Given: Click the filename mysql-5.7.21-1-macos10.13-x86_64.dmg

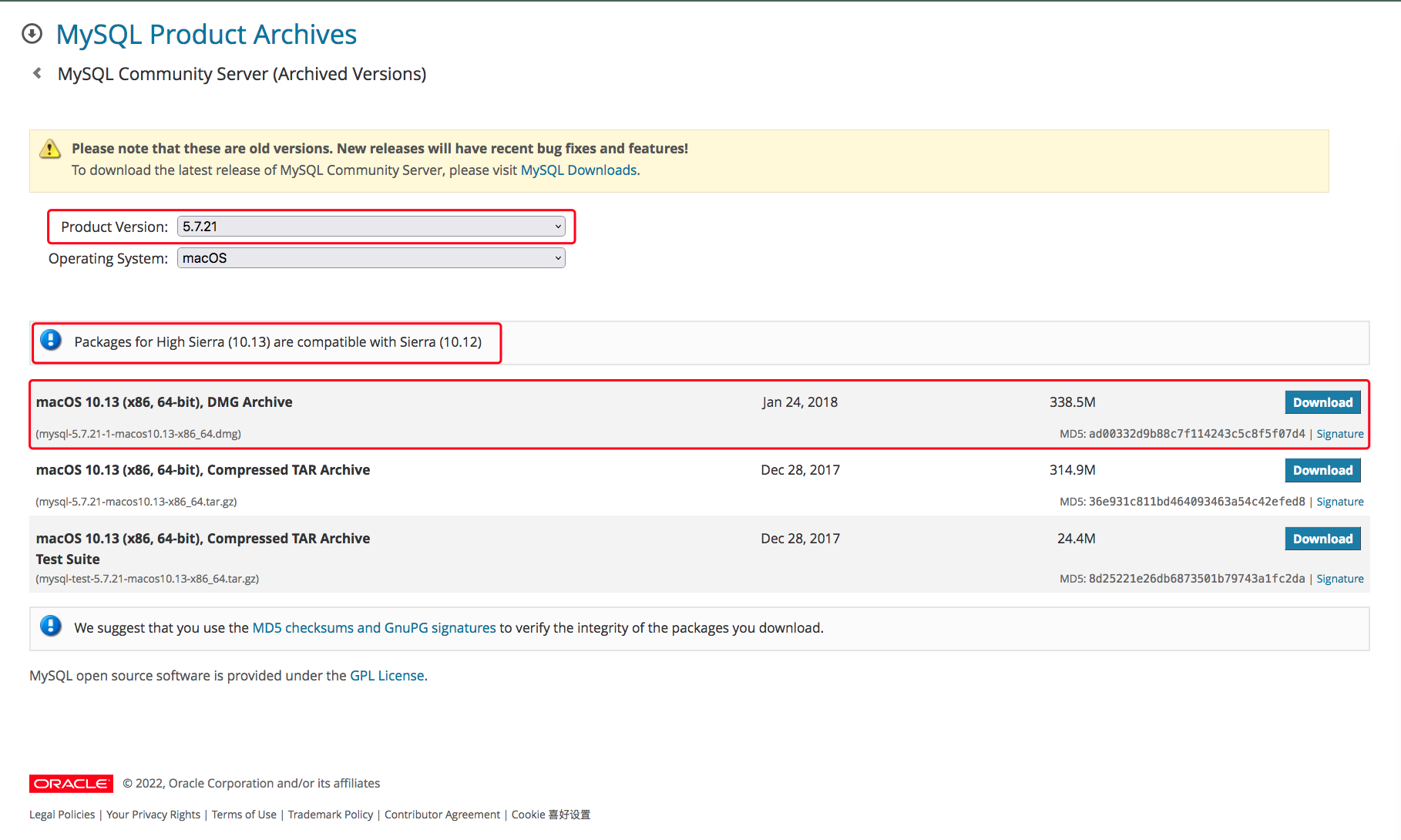Looking at the screenshot, I should (139, 434).
